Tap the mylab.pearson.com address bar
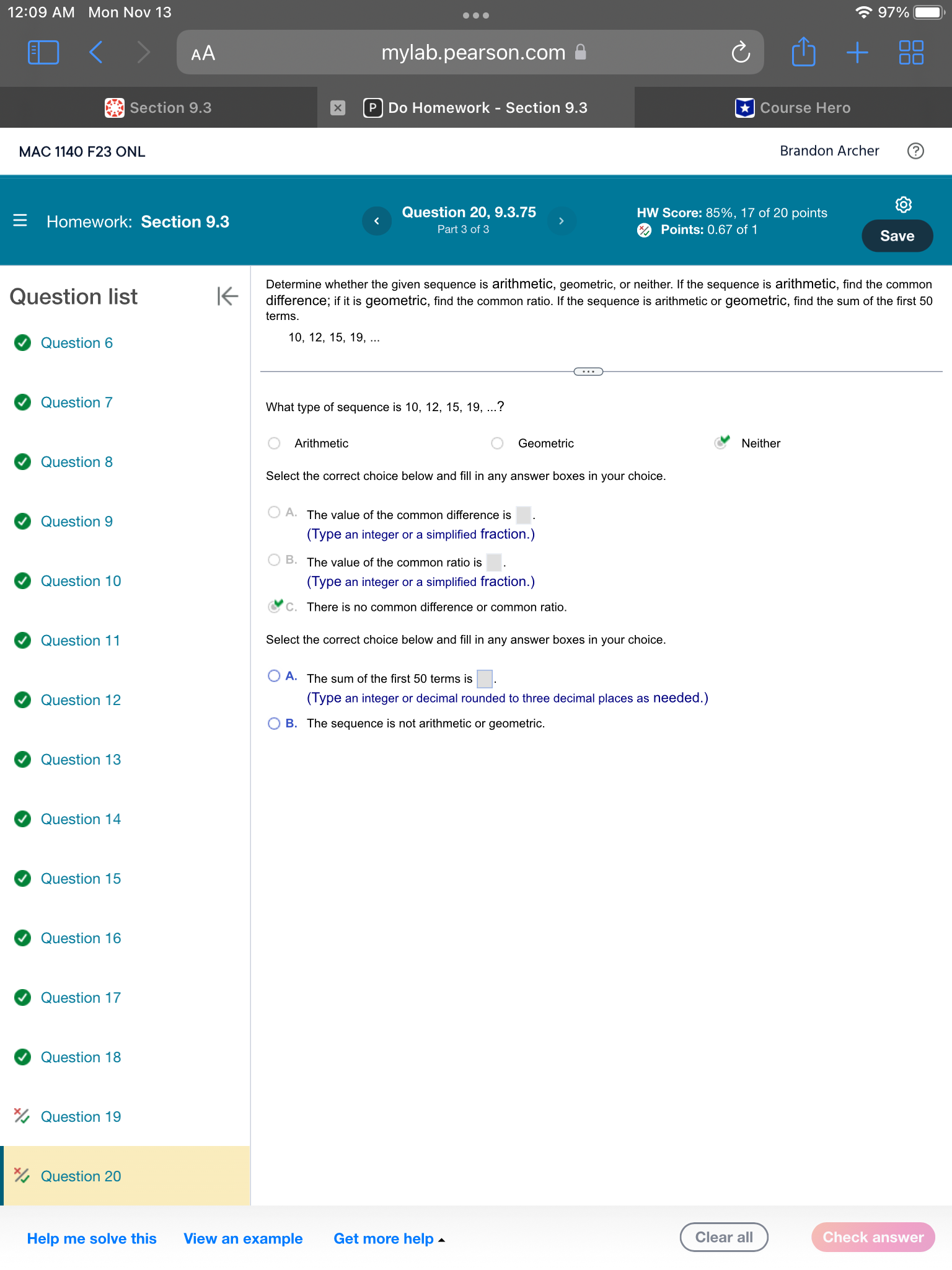The height and width of the screenshot is (1270, 952). point(470,53)
